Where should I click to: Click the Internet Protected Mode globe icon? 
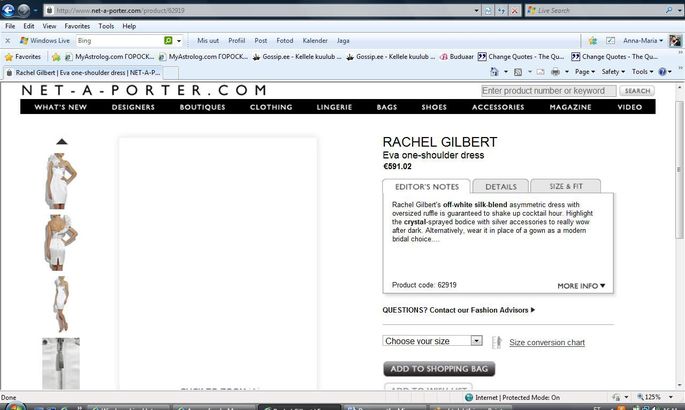469,397
